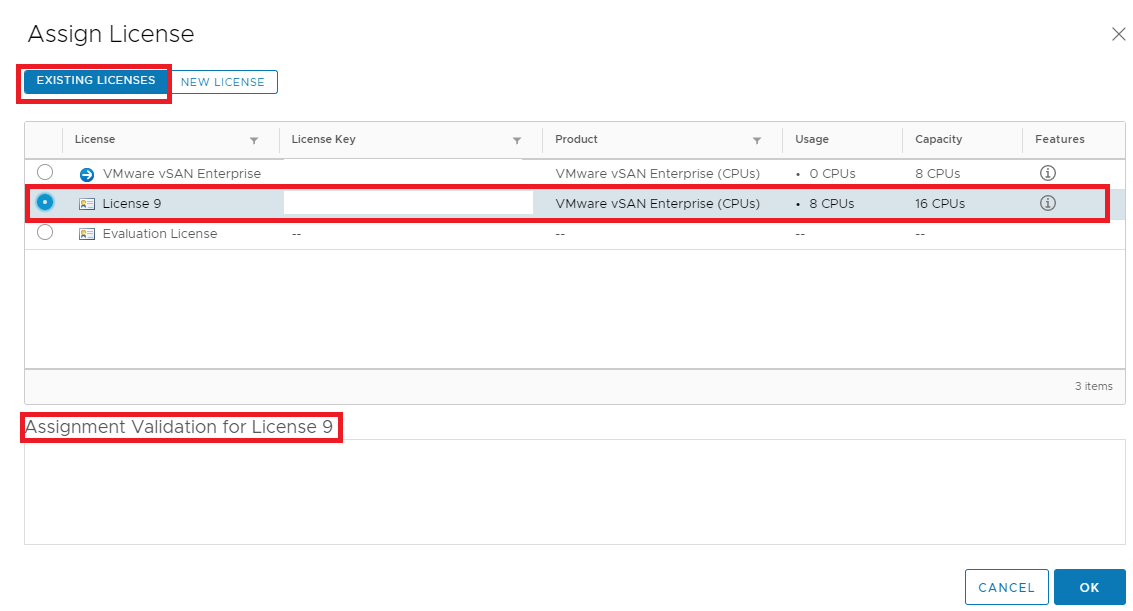The image size is (1133, 611).
Task: Open features info for VMware vSAN Enterprise row
Action: tap(1047, 173)
